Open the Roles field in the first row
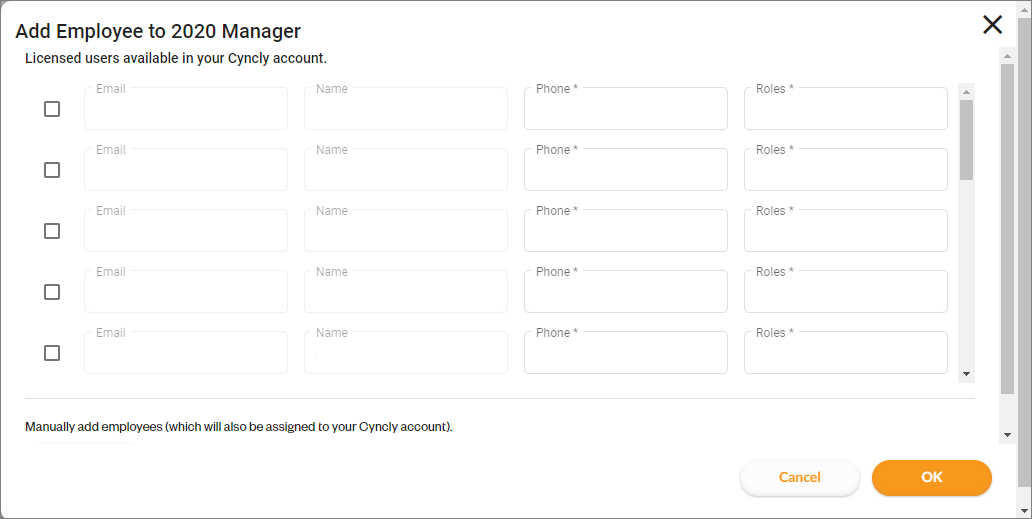This screenshot has height=519, width=1032. (x=846, y=109)
